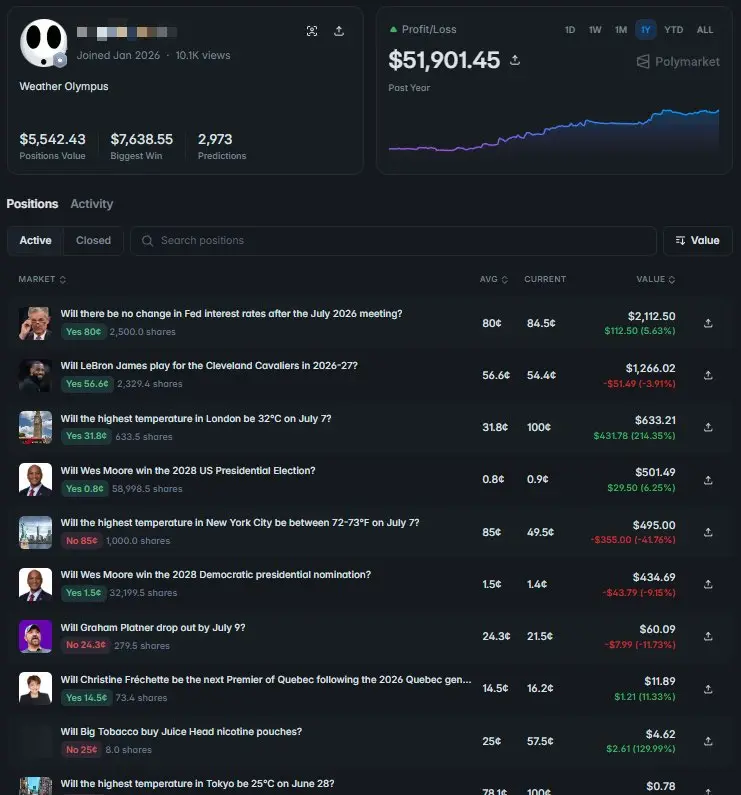Click the No 25¢ badge
Viewport: 741px width, 795px height.
point(81,750)
